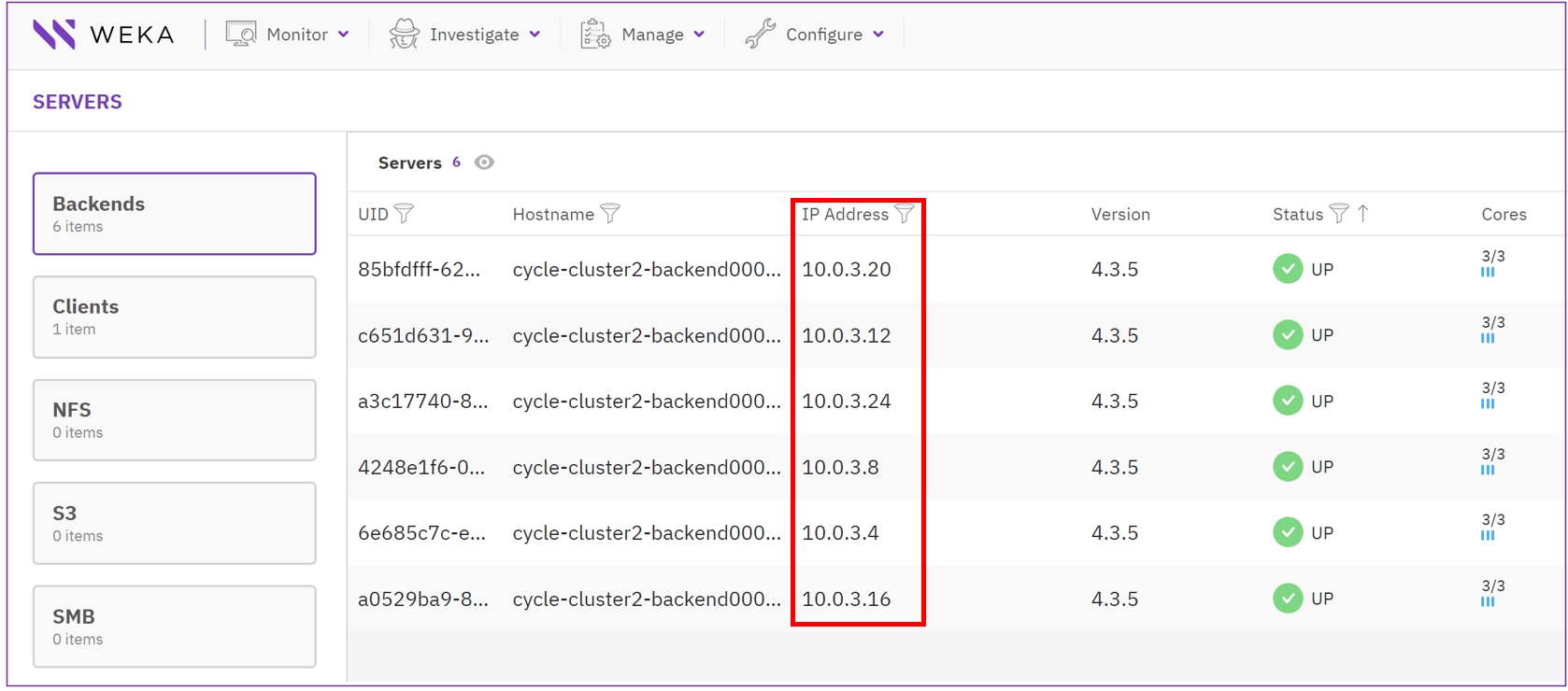The height and width of the screenshot is (691, 1568).
Task: Expand the Monitor dropdown chevron
Action: tap(344, 35)
